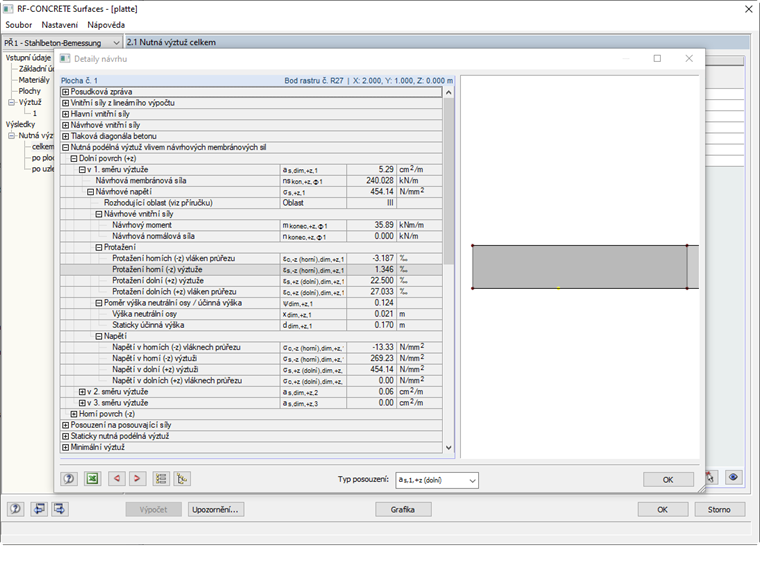Viewport: 760px width, 570px height.
Task: Click the Upozornění... button
Action: 215,509
